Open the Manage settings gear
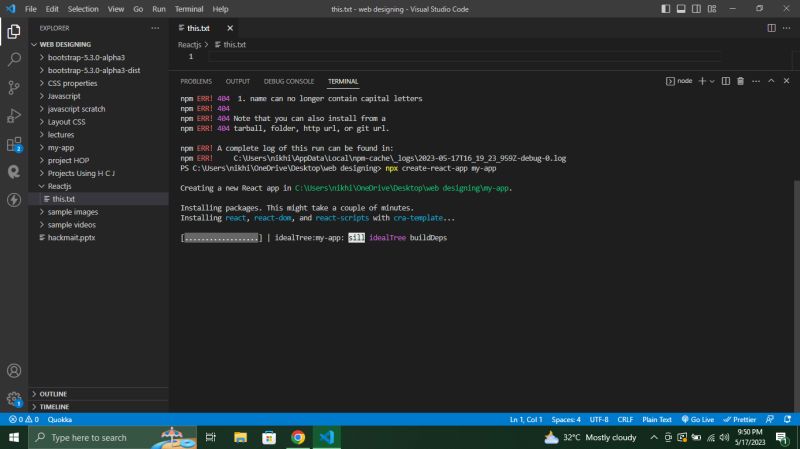The image size is (800, 449). 14,398
